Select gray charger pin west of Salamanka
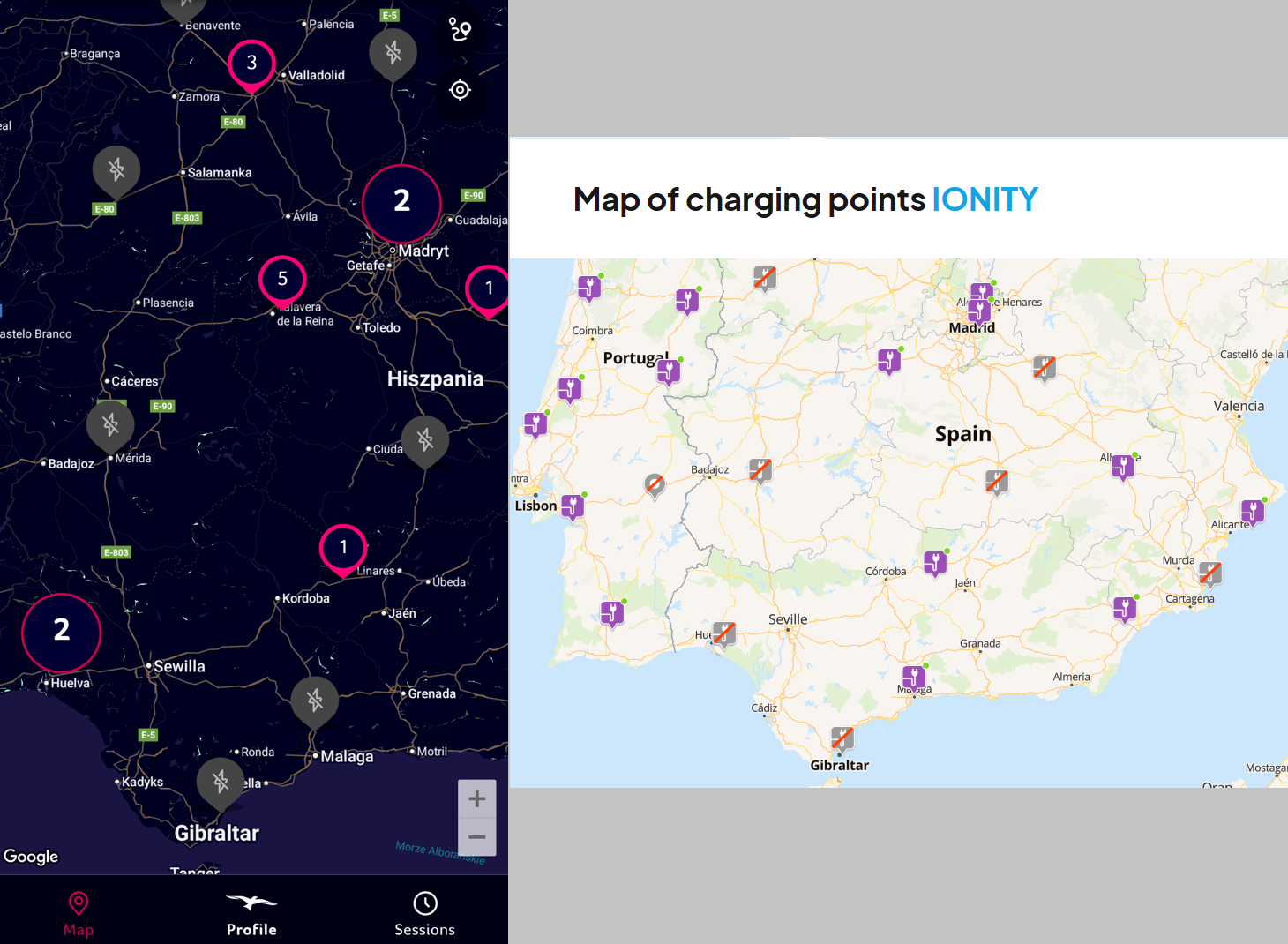The height and width of the screenshot is (944, 1288). coord(116,171)
